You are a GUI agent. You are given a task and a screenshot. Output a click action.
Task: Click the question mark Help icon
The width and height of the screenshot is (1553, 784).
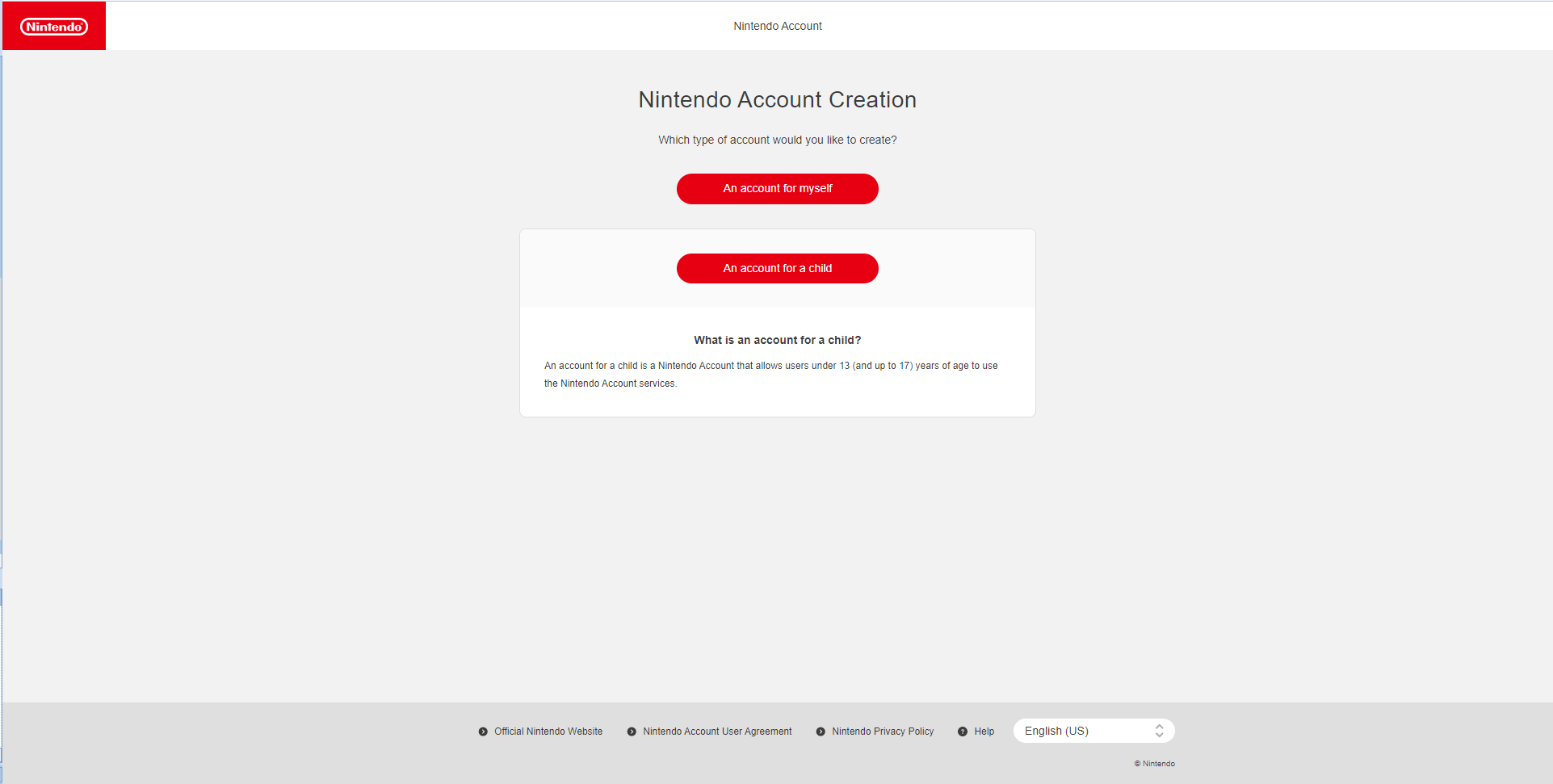[963, 732]
